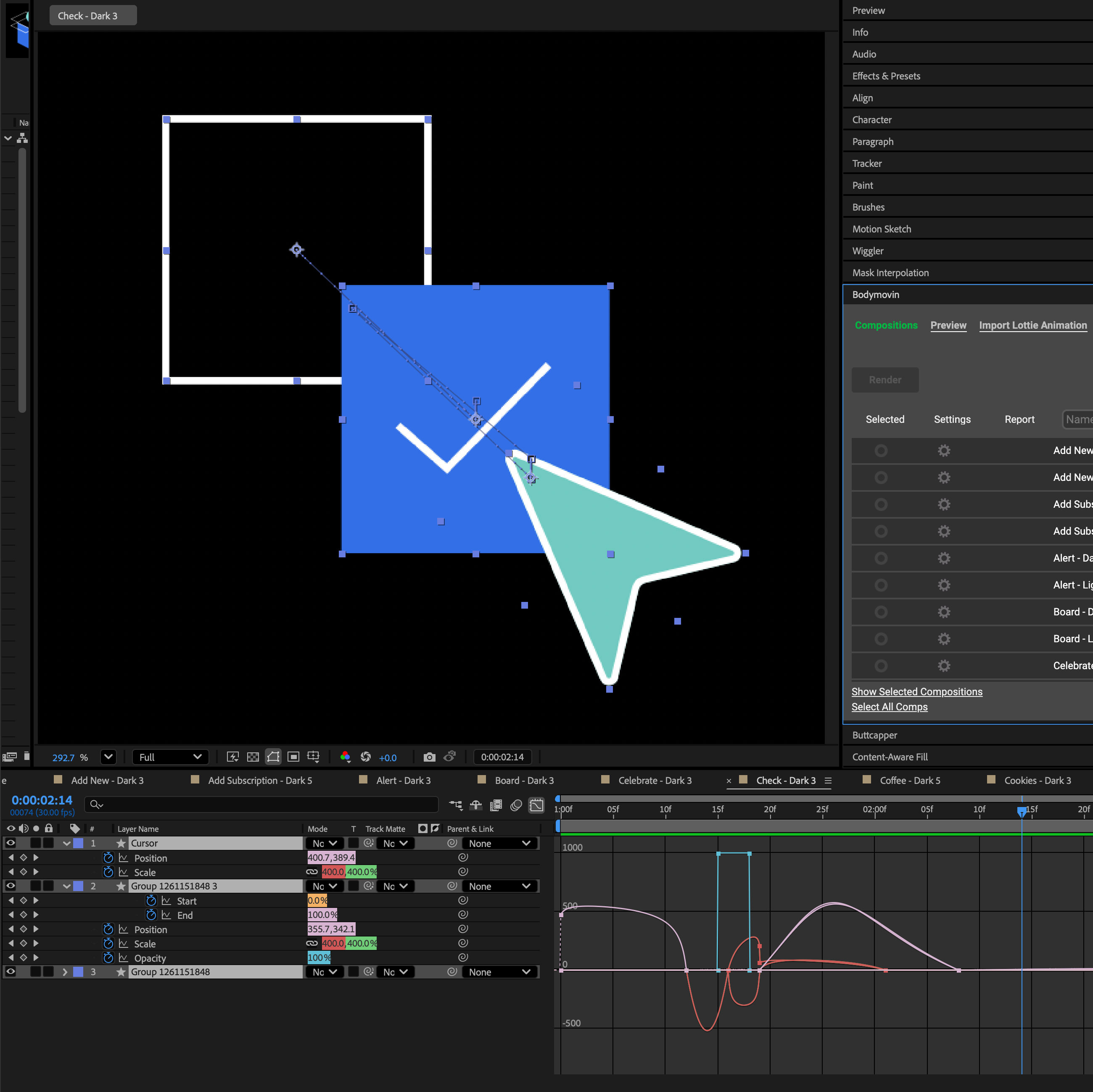Open settings gear for Alert - Da composition
The image size is (1093, 1092).
pyautogui.click(x=944, y=558)
